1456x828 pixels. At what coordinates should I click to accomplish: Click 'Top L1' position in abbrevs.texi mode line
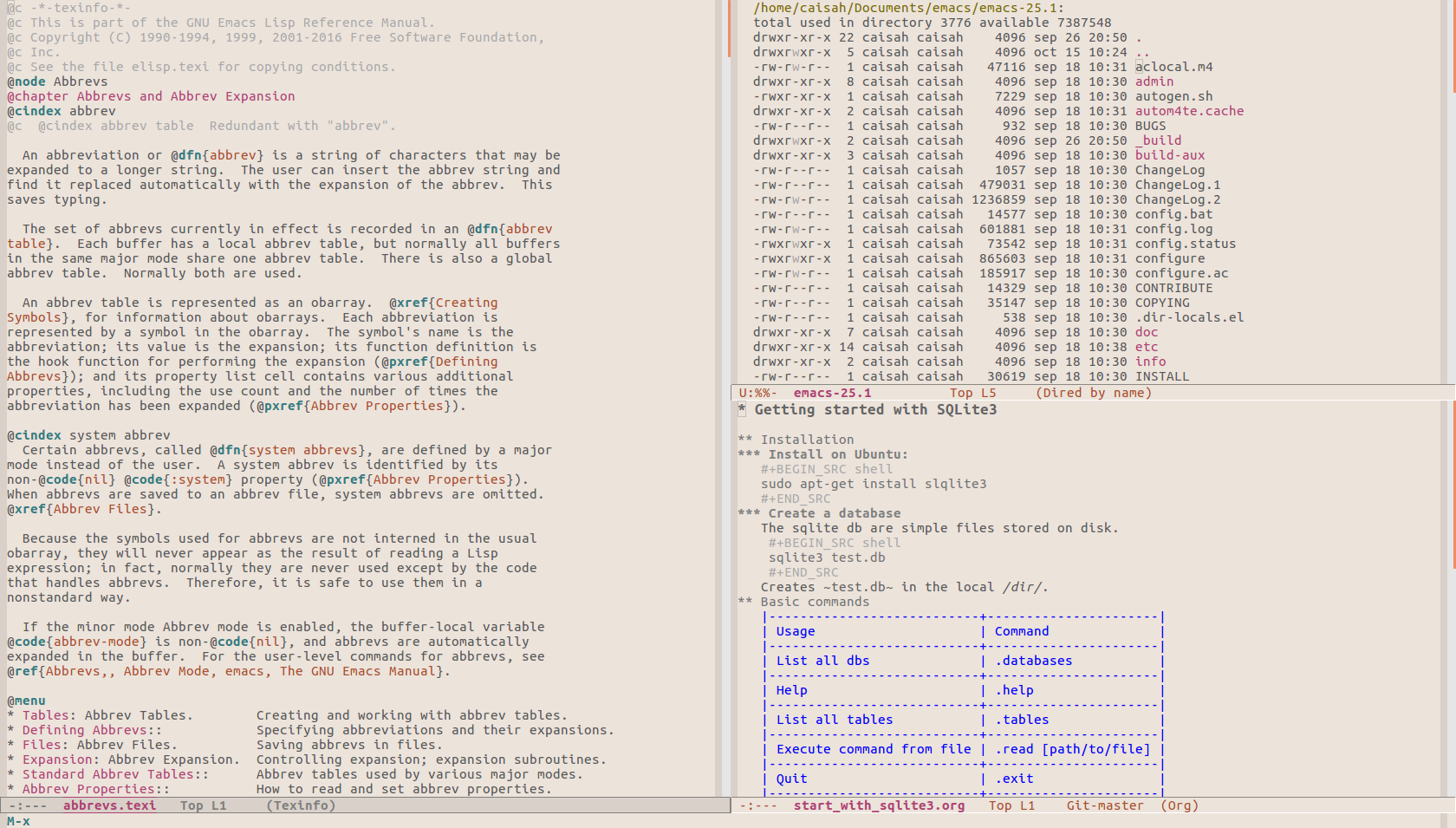click(203, 805)
